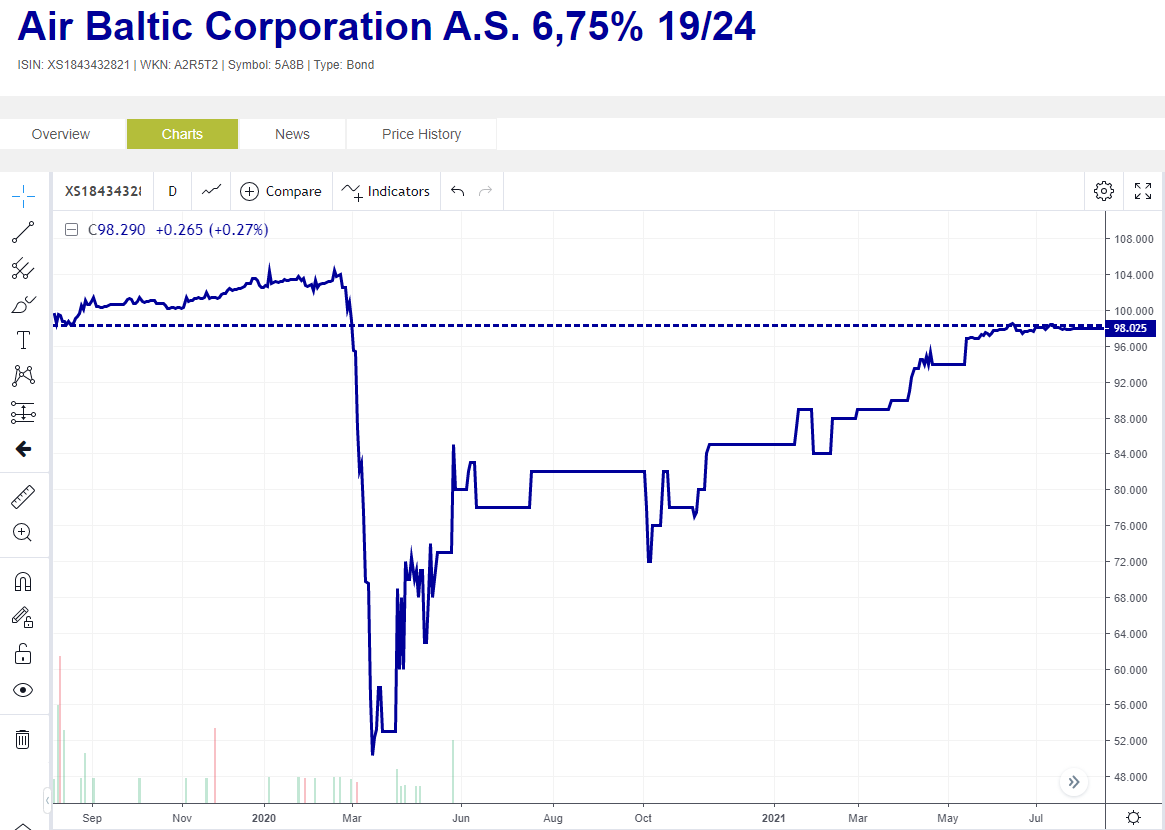This screenshot has height=830, width=1165.
Task: Activate the ruler measure tool
Action: pyautogui.click(x=23, y=497)
